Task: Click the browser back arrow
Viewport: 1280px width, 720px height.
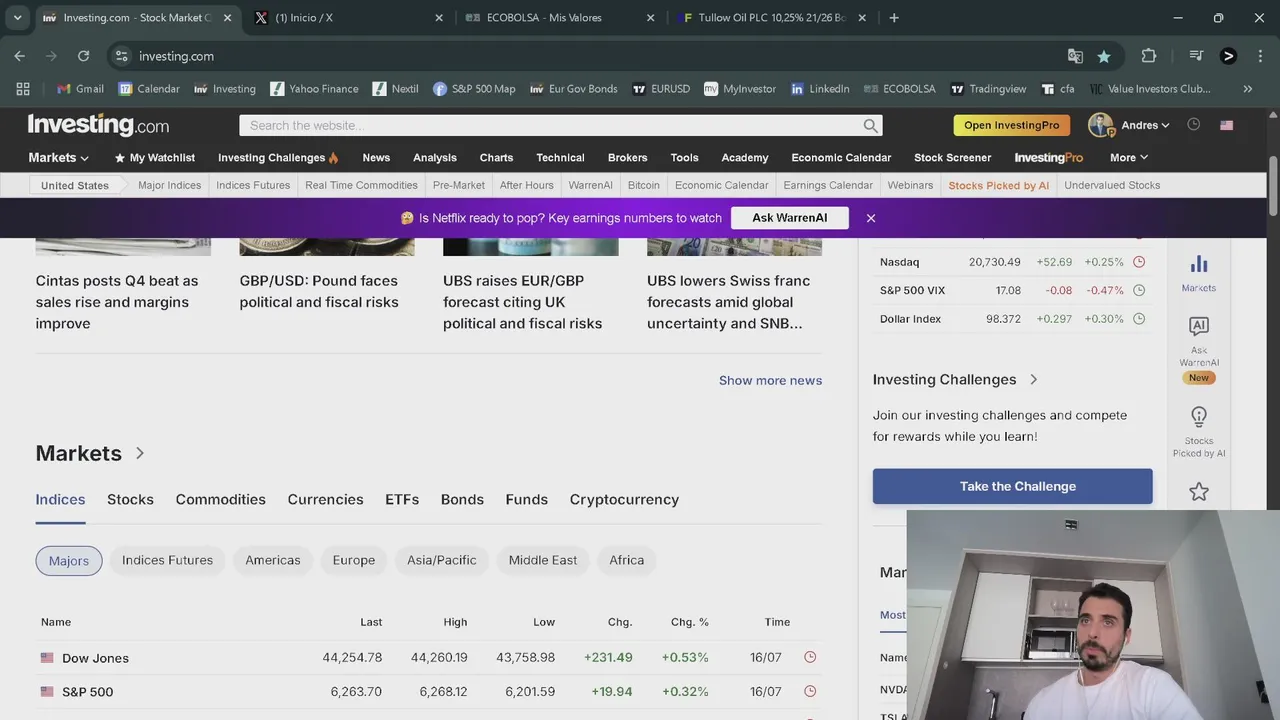Action: click(20, 56)
